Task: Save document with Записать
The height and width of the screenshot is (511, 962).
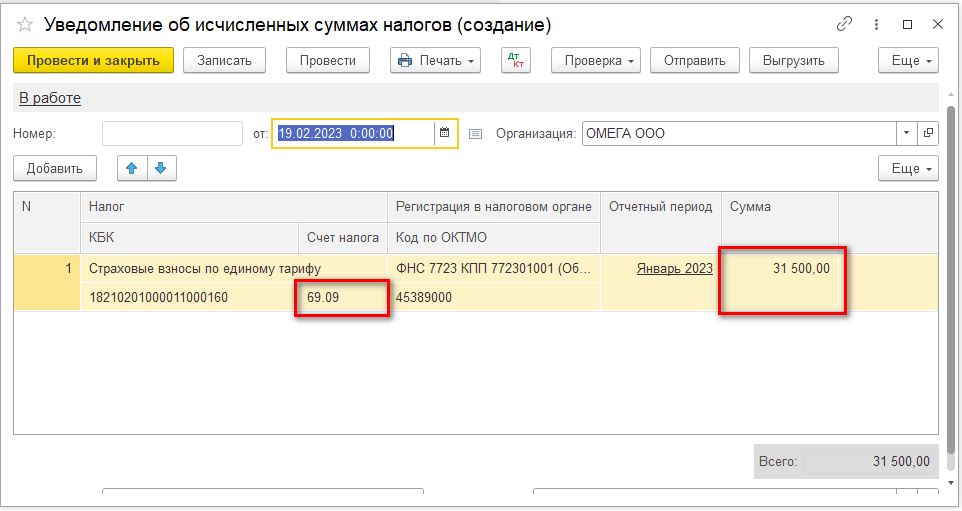Action: tap(224, 60)
